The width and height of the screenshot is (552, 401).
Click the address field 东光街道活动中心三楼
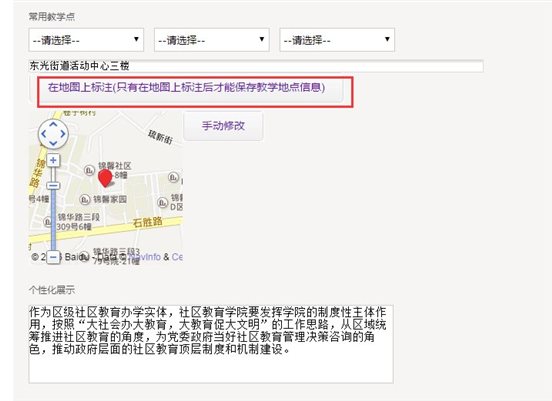(x=256, y=66)
